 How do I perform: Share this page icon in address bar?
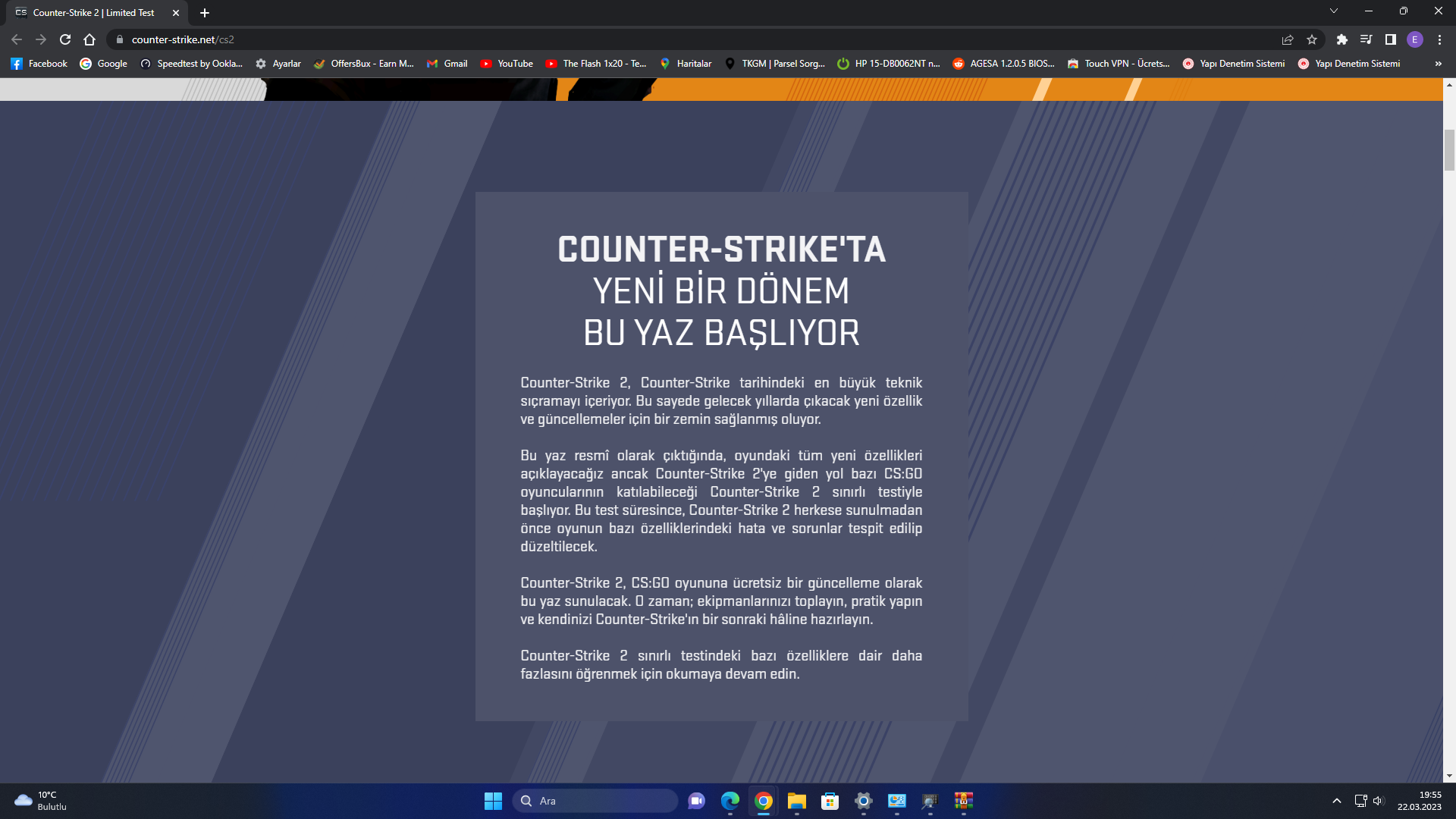[x=1288, y=39]
